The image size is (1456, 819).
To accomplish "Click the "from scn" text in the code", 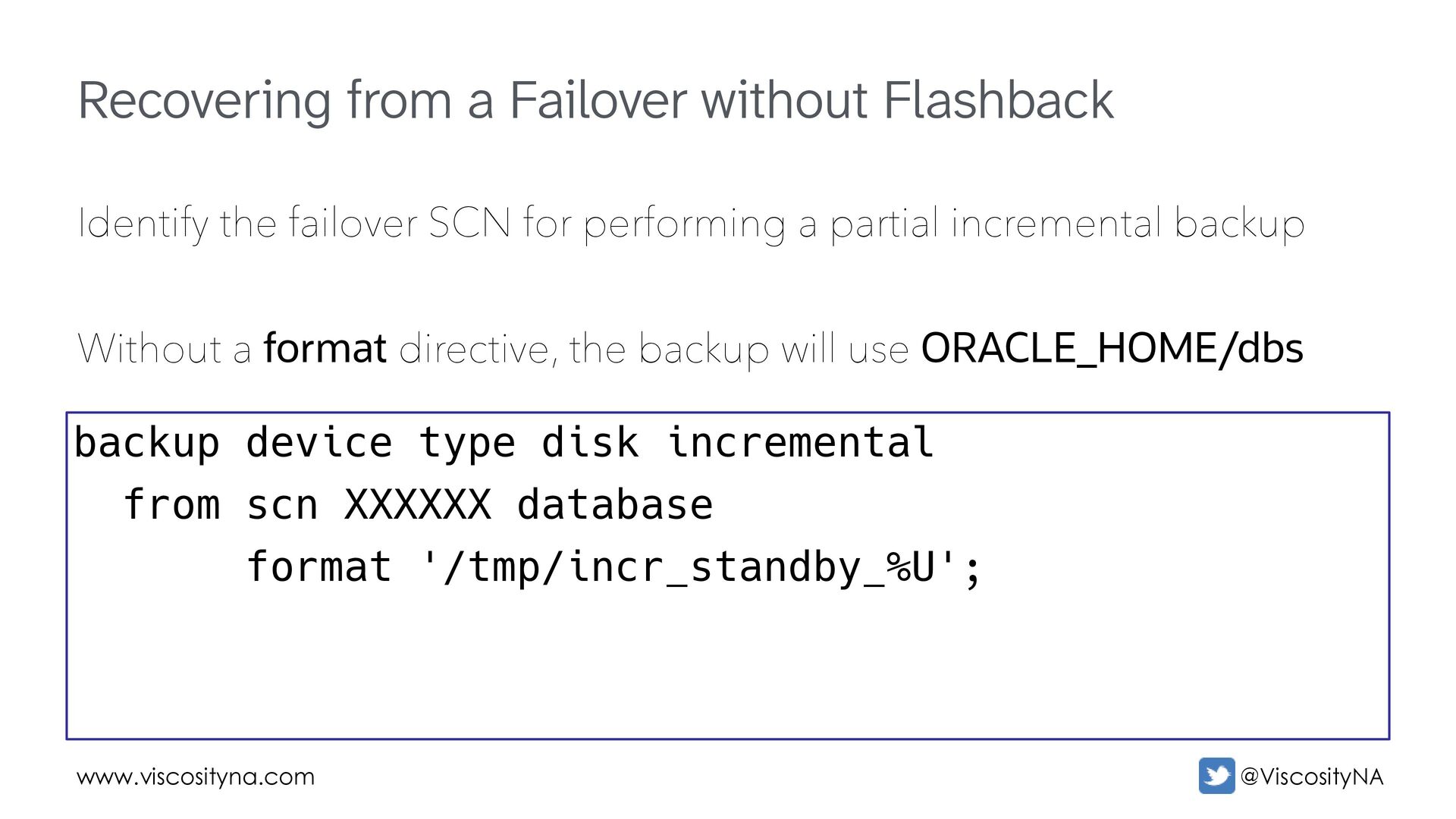I will (220, 505).
